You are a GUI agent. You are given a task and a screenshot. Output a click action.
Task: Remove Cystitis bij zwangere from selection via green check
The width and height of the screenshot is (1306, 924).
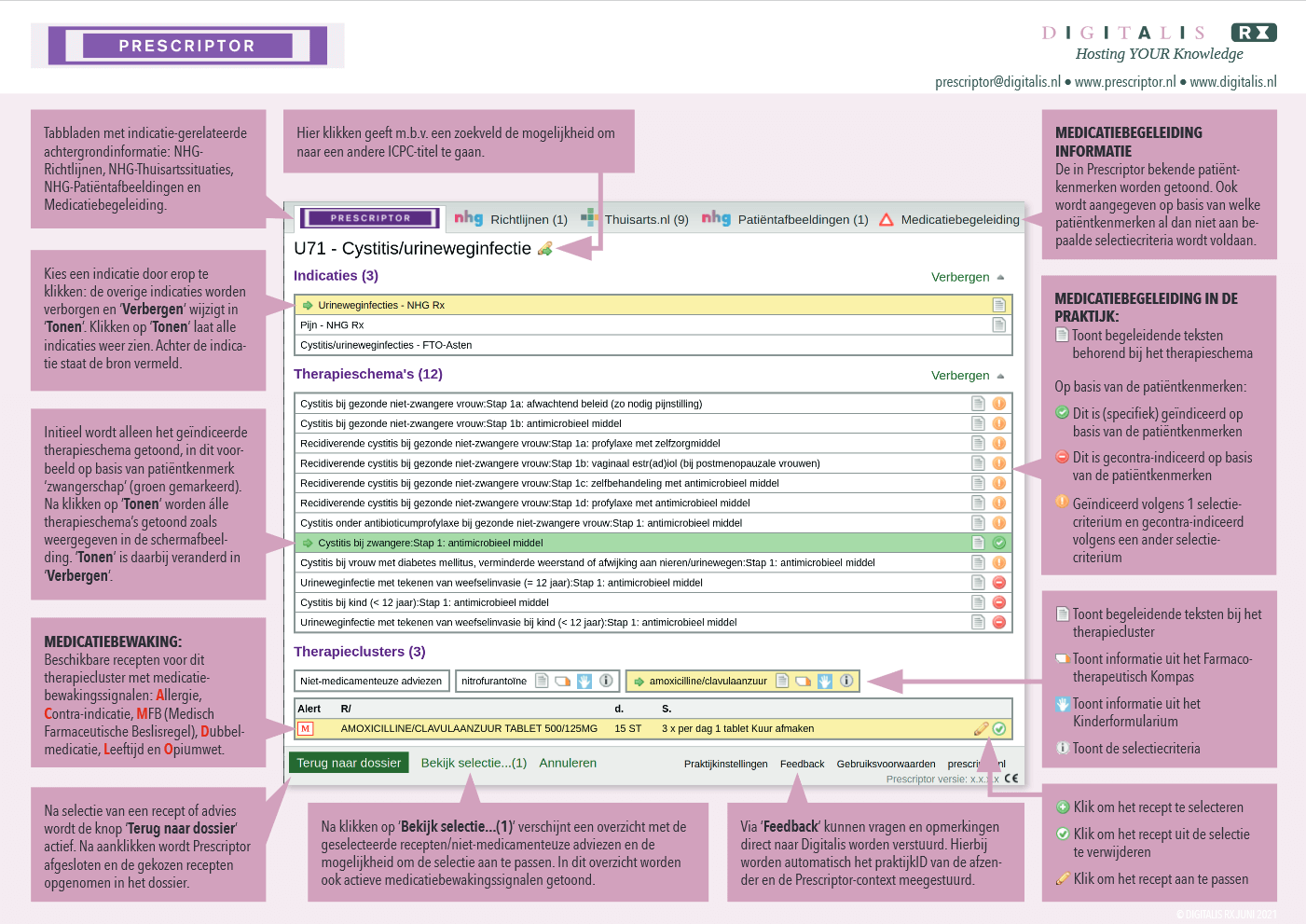coord(998,542)
